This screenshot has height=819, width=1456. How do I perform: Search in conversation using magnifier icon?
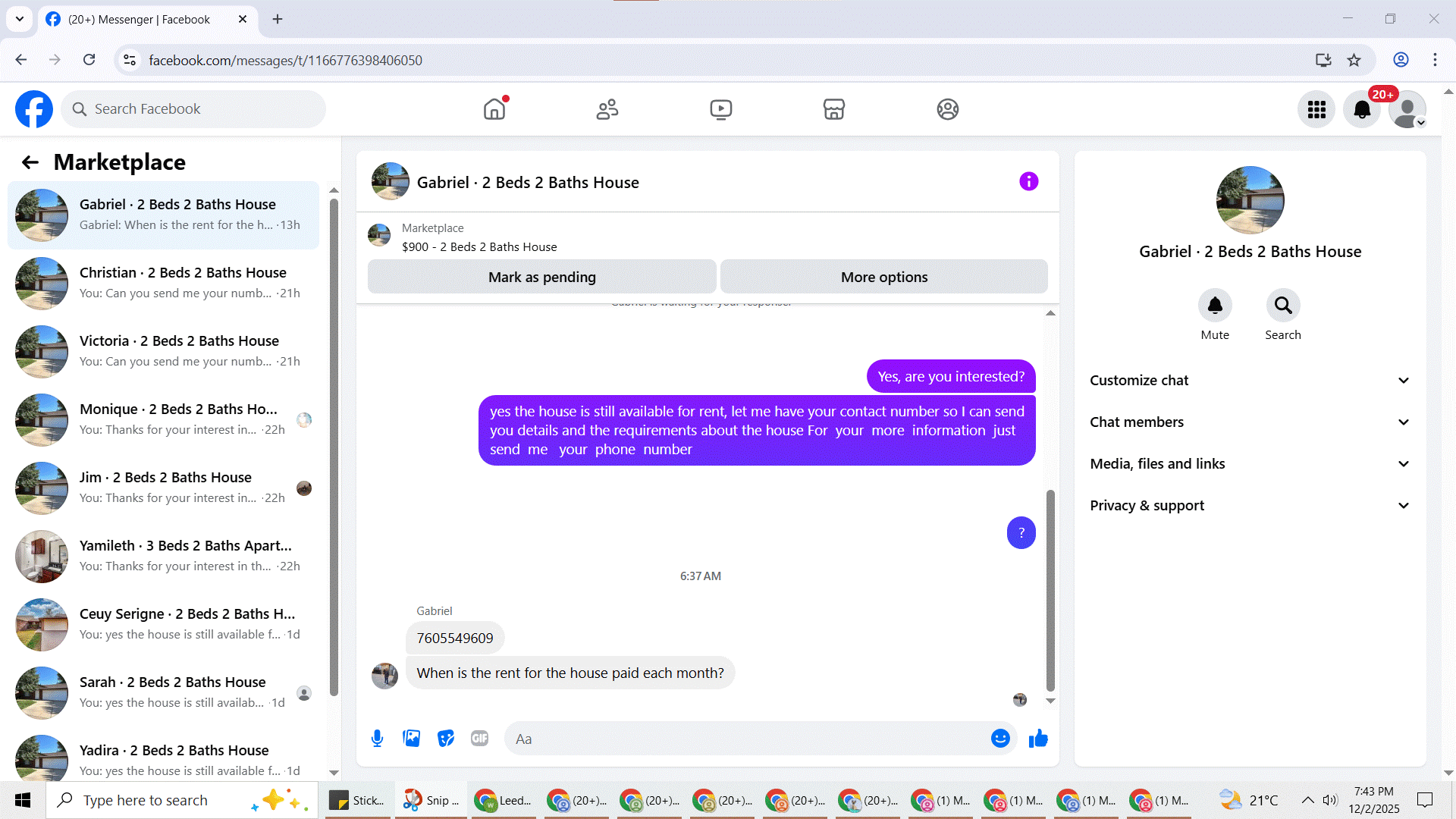pyautogui.click(x=1282, y=306)
